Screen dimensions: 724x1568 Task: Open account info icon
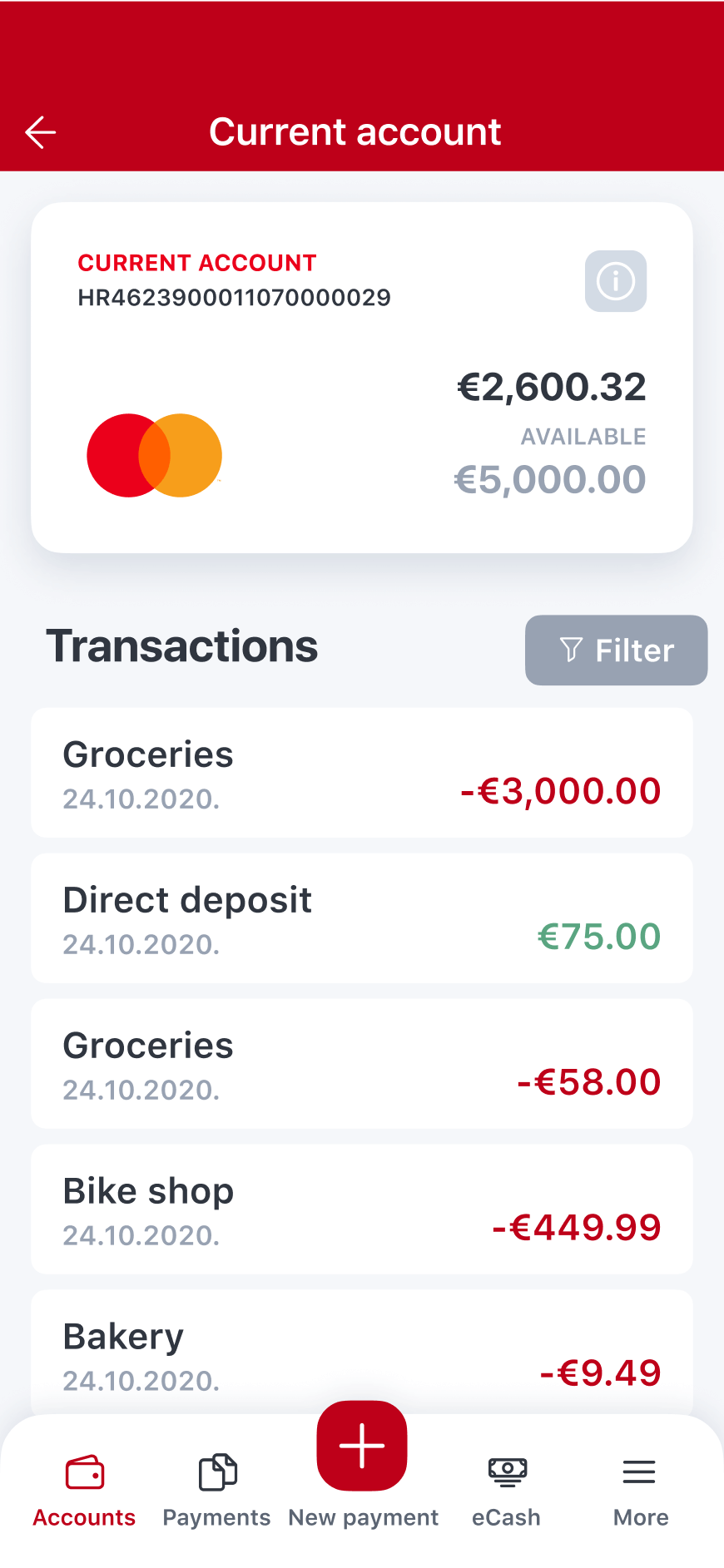[616, 281]
